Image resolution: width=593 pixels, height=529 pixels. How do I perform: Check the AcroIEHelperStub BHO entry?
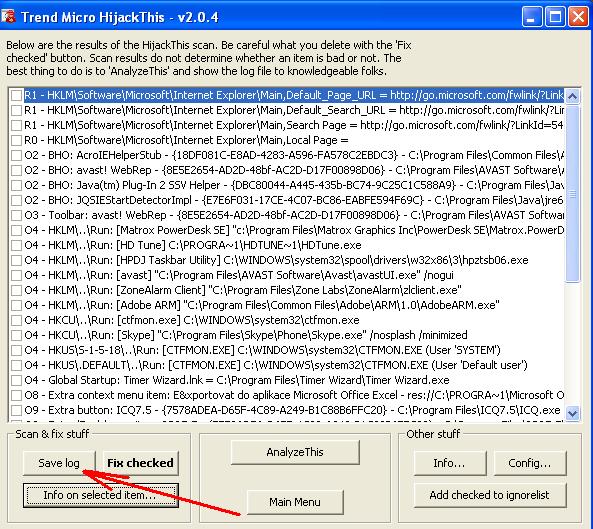point(16,155)
